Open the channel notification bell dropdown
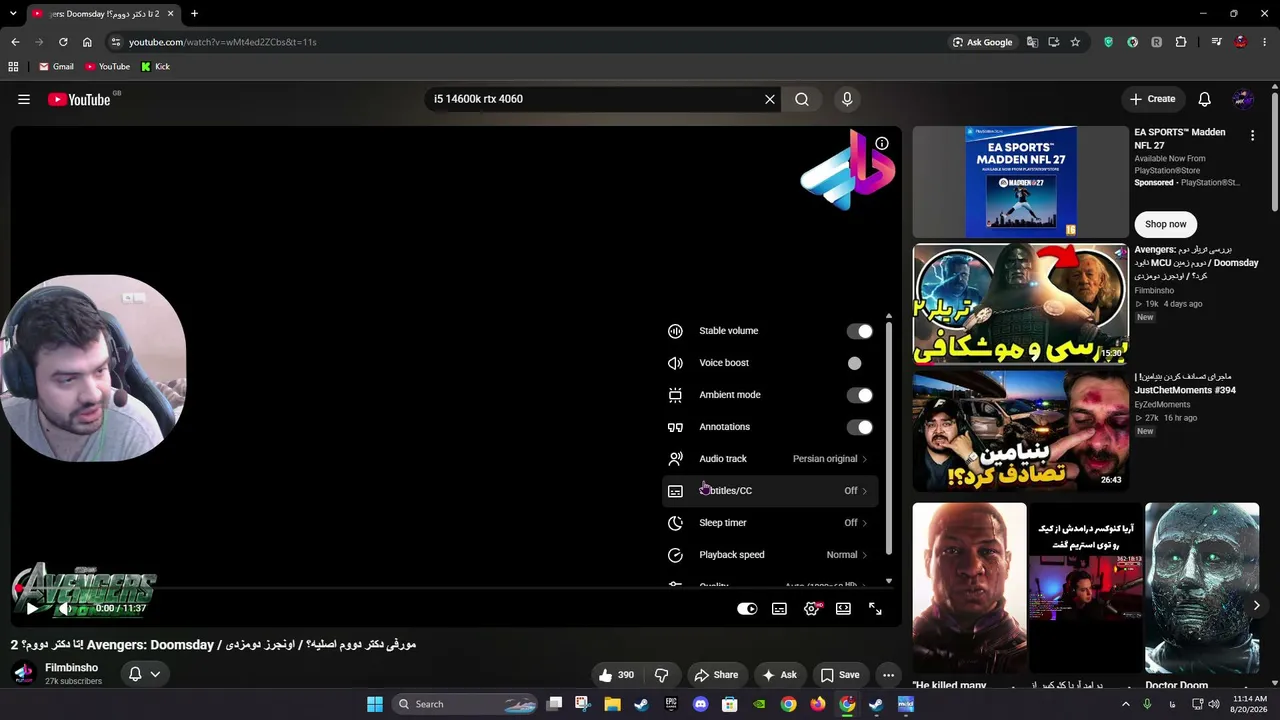The height and width of the screenshot is (720, 1280). [x=145, y=674]
